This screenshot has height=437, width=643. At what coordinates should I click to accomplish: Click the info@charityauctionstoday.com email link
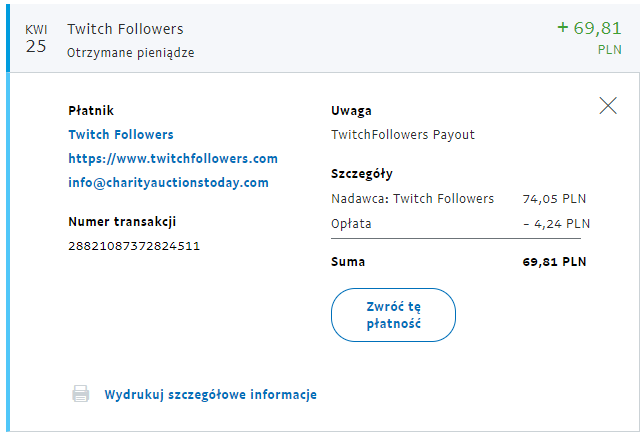point(168,182)
